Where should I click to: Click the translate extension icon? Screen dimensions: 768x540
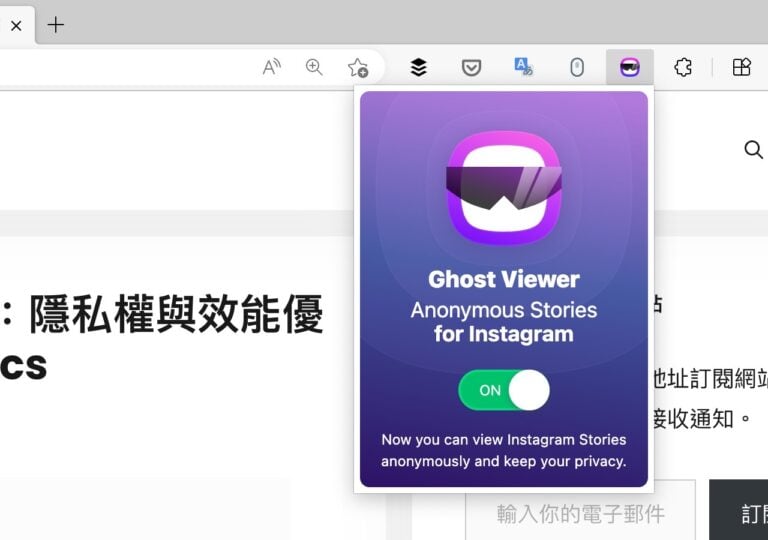524,67
